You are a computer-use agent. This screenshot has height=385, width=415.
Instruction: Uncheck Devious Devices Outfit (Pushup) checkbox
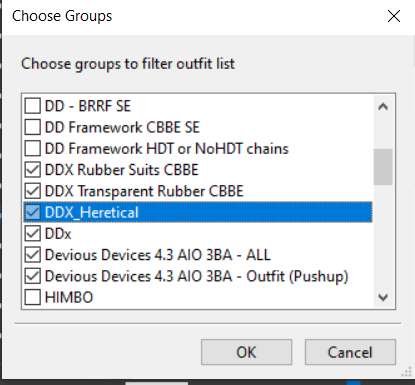pyautogui.click(x=33, y=276)
